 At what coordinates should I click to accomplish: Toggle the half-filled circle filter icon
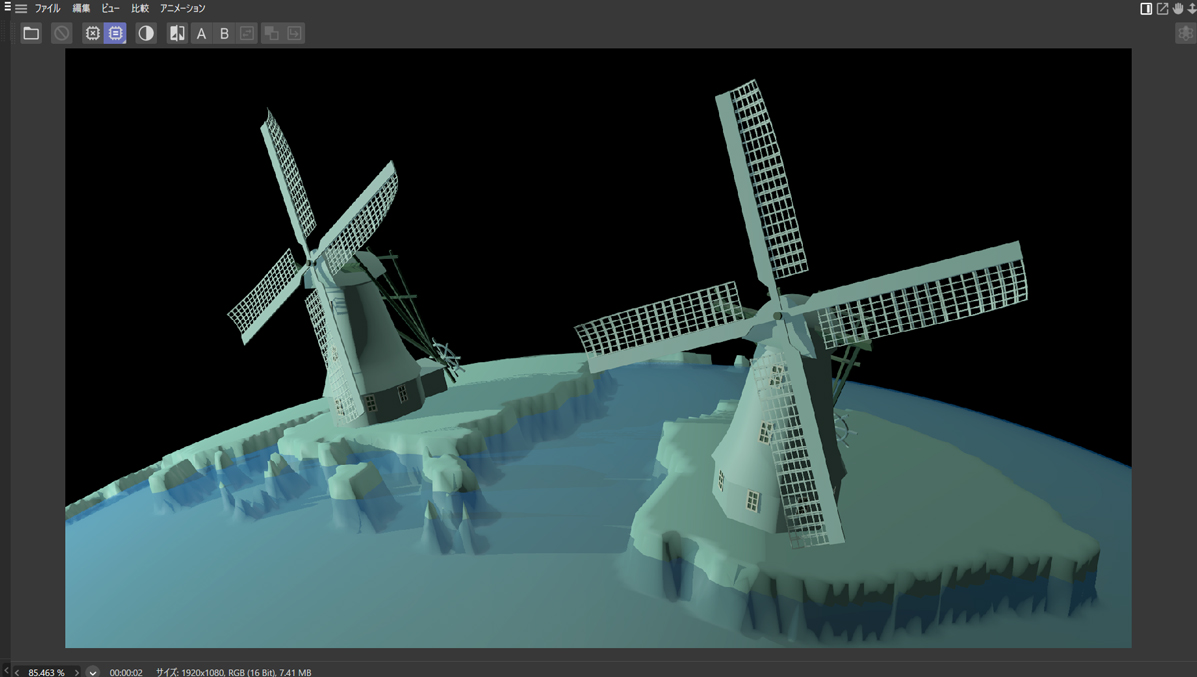[x=146, y=34]
